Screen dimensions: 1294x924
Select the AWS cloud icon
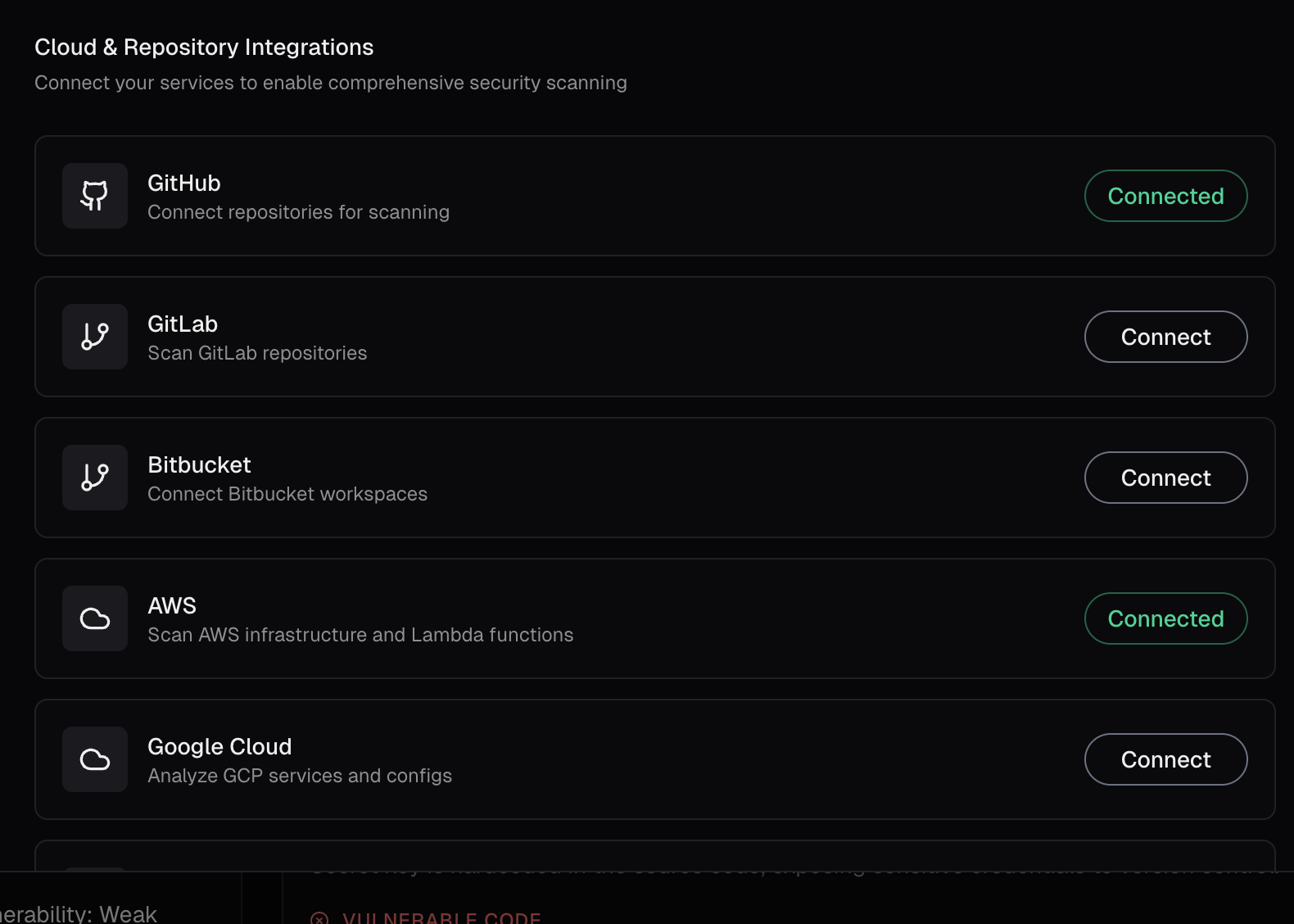click(94, 618)
